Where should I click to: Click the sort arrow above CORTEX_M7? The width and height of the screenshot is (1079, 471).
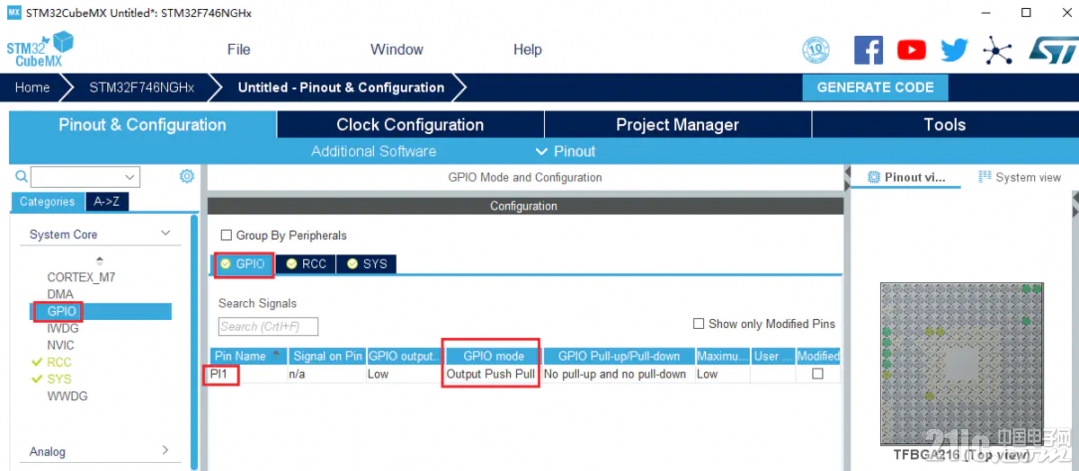coord(100,261)
